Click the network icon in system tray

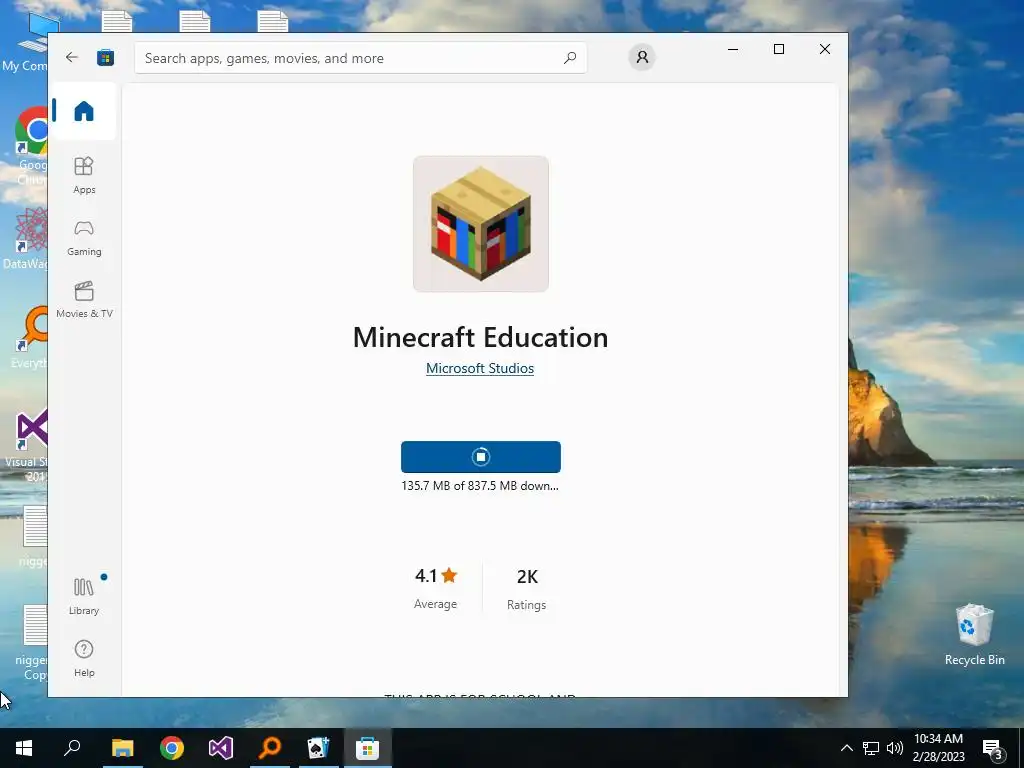pyautogui.click(x=871, y=748)
